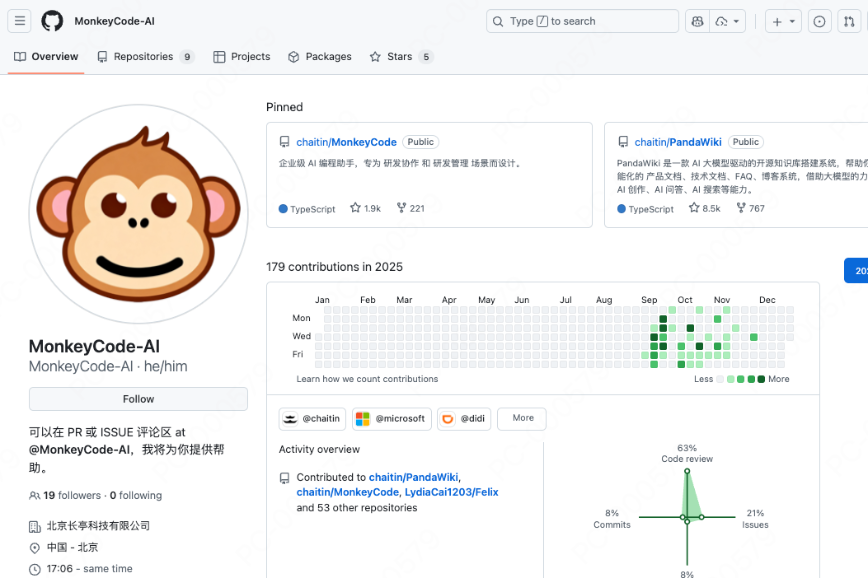Open chaitin/MonkeyCode in Activity overview
This screenshot has width=868, height=578.
[348, 492]
